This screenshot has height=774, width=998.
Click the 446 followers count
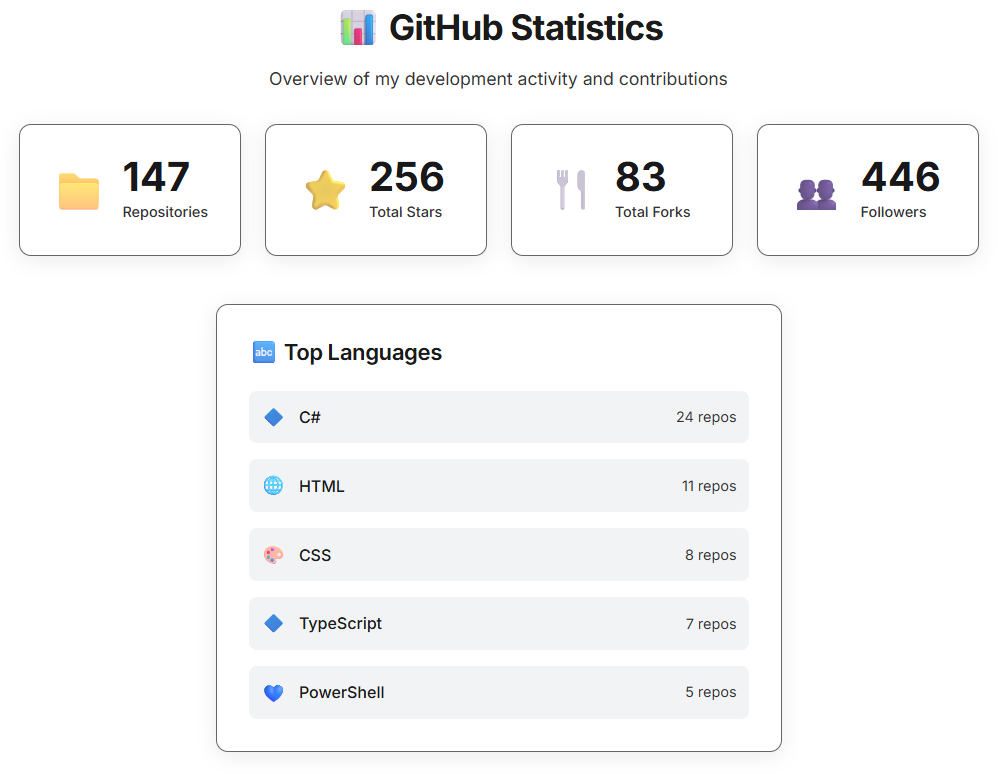(901, 176)
